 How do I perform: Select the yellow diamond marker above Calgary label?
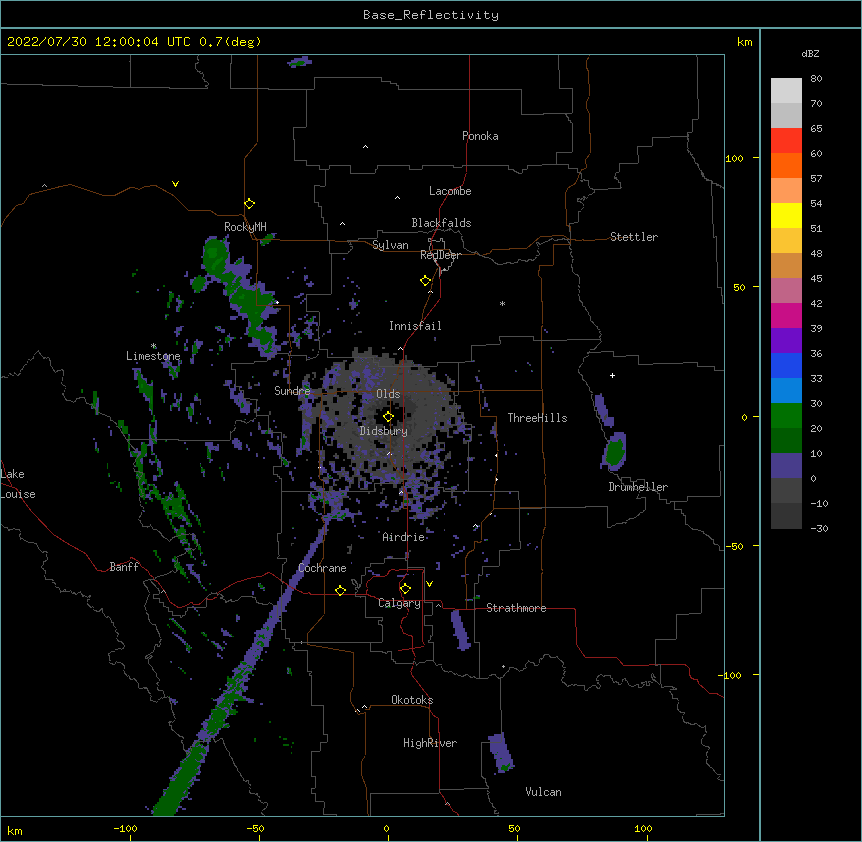click(x=405, y=589)
